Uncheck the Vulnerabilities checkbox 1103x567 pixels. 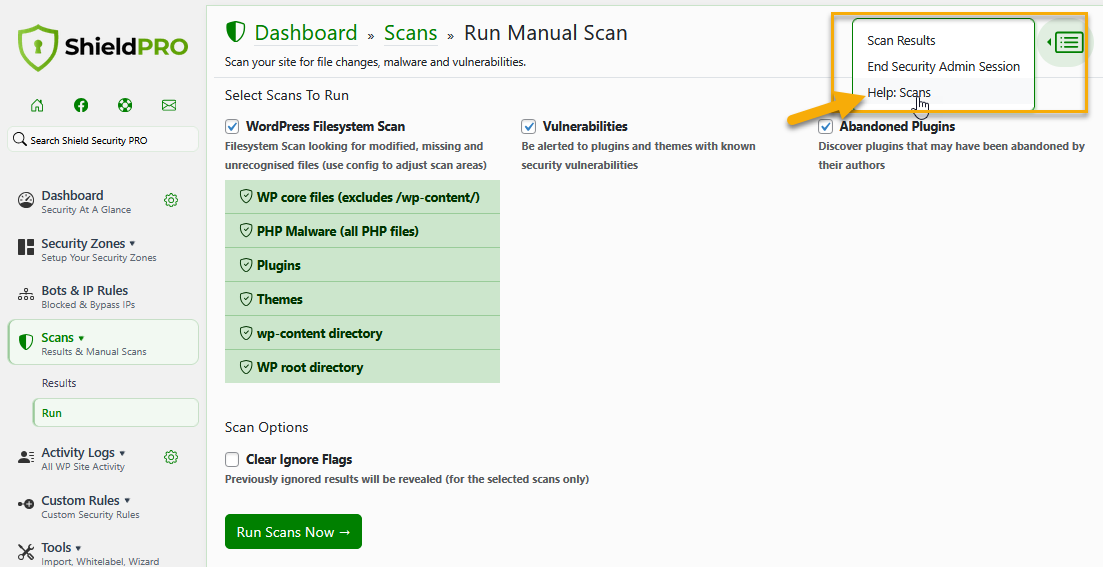click(529, 127)
